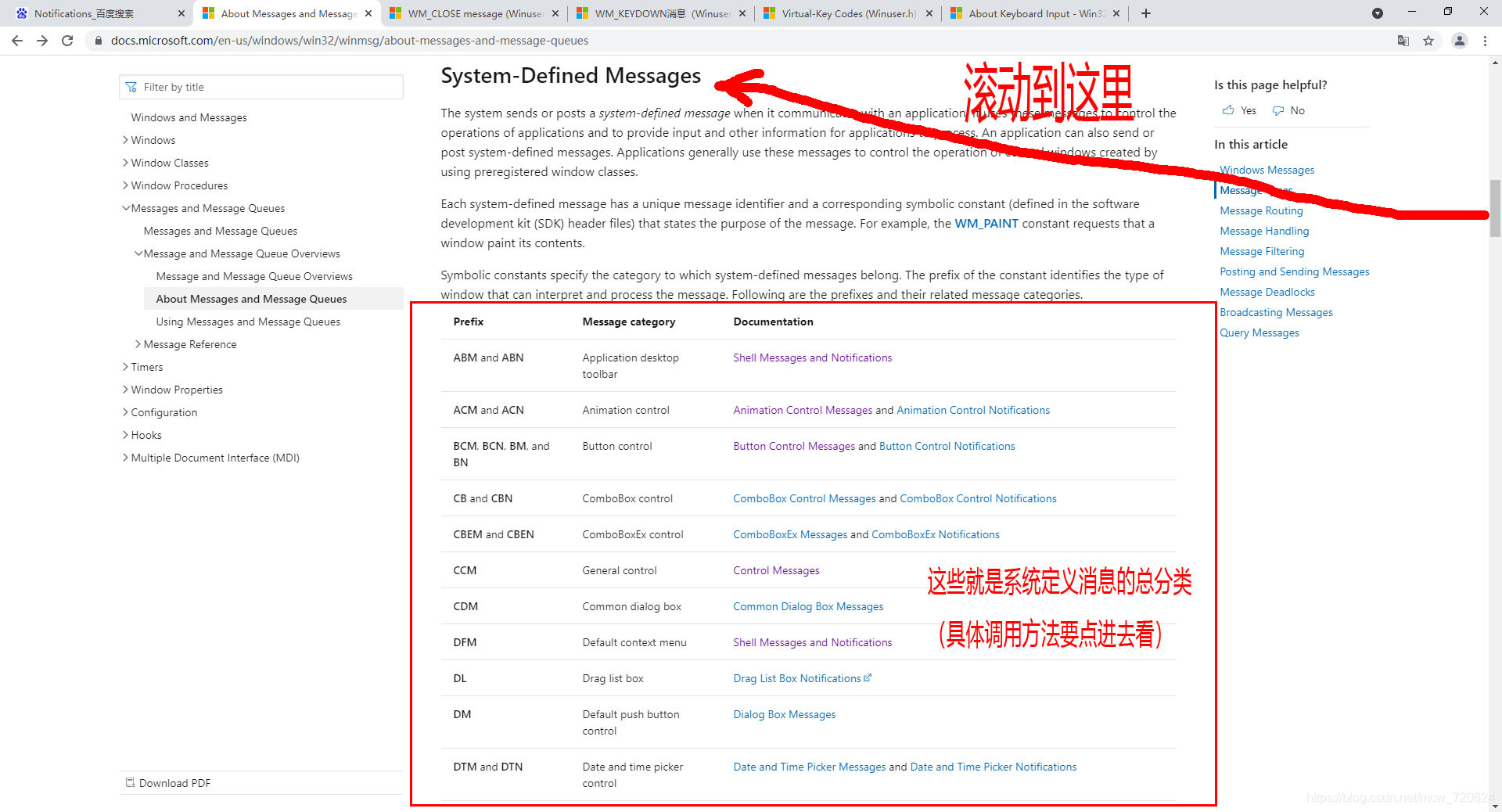This screenshot has height=812, width=1502.
Task: Bookmark page using the star icon
Action: [1429, 41]
